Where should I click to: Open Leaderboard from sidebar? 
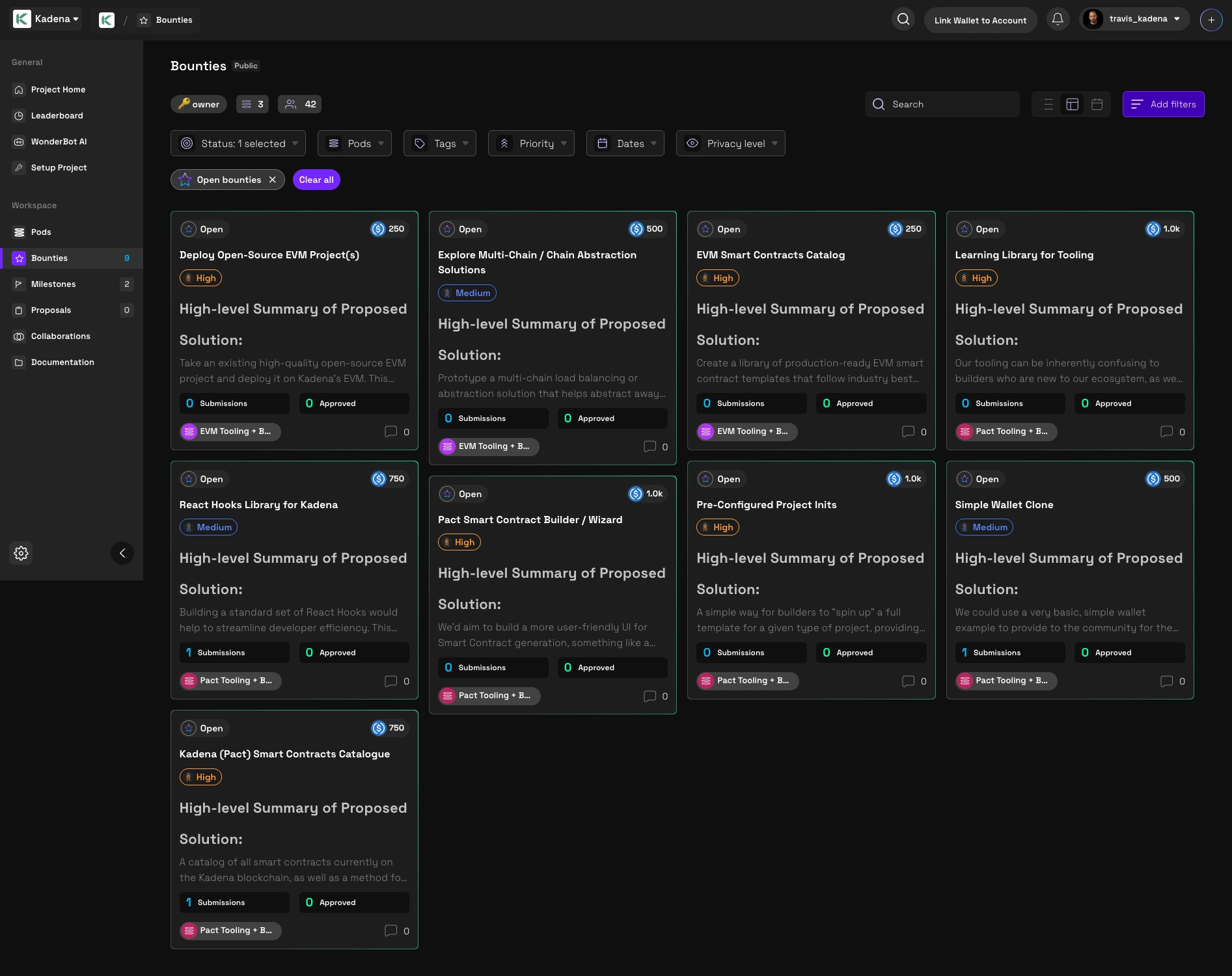(x=72, y=116)
